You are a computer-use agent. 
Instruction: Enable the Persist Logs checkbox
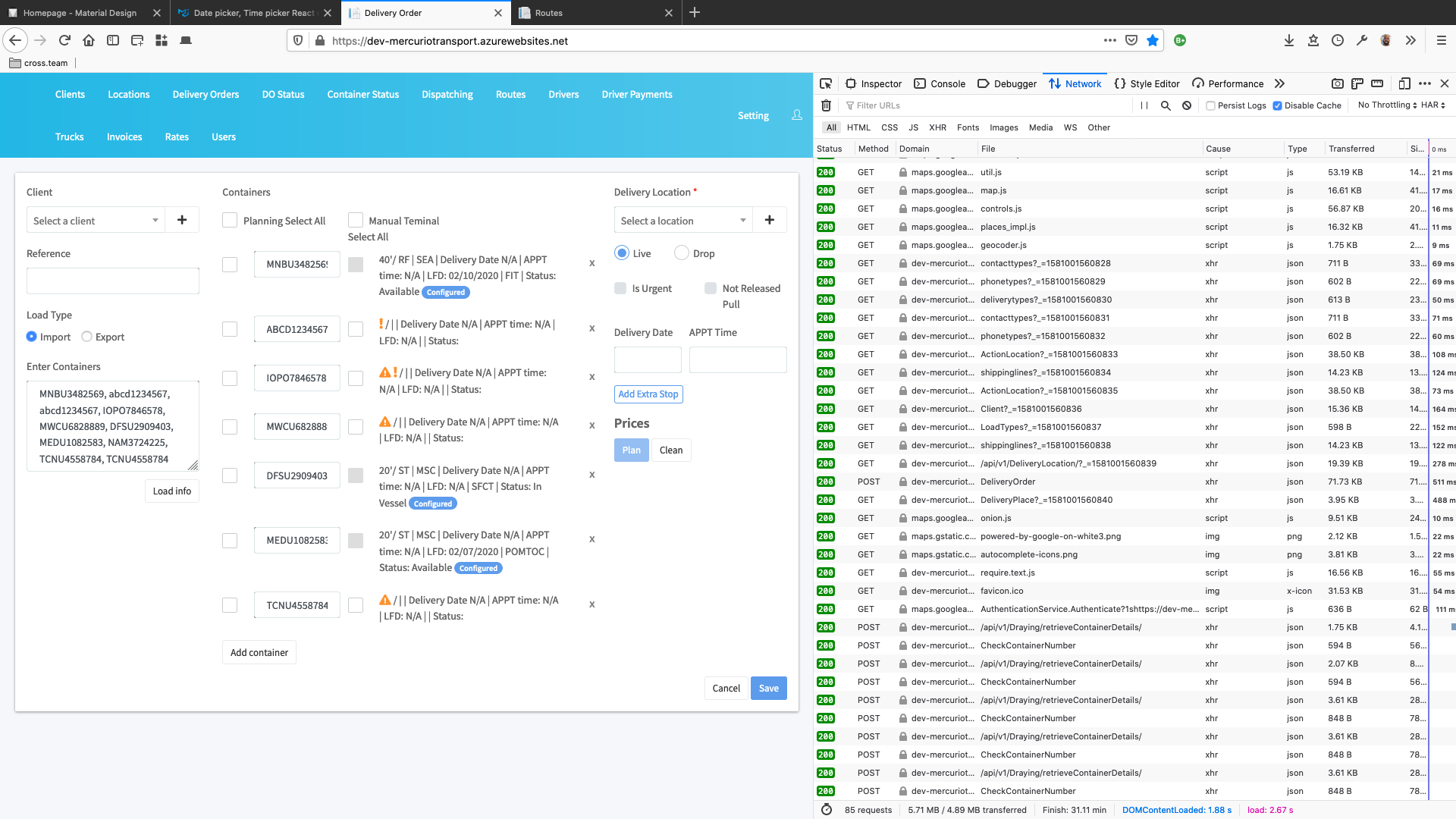(x=1211, y=105)
